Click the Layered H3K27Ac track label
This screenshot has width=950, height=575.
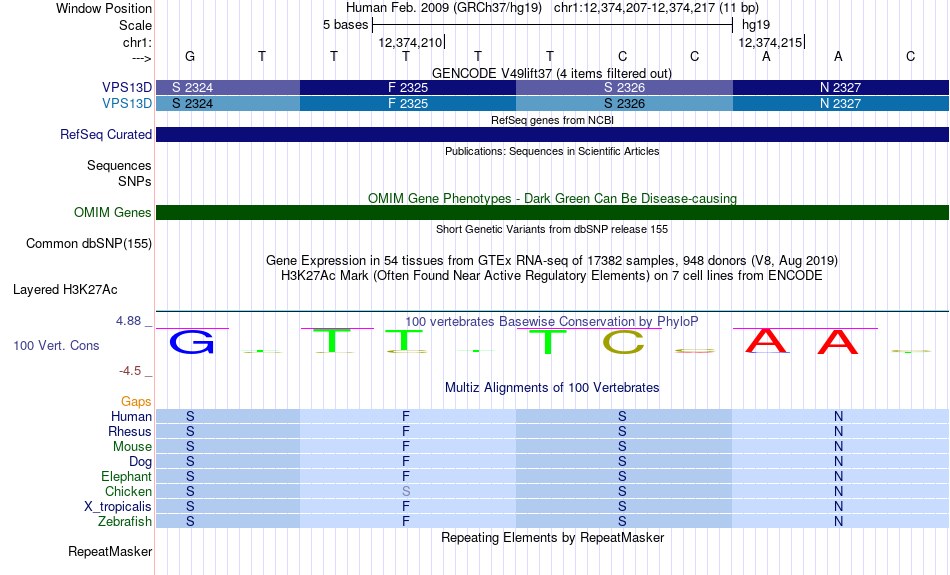point(65,290)
